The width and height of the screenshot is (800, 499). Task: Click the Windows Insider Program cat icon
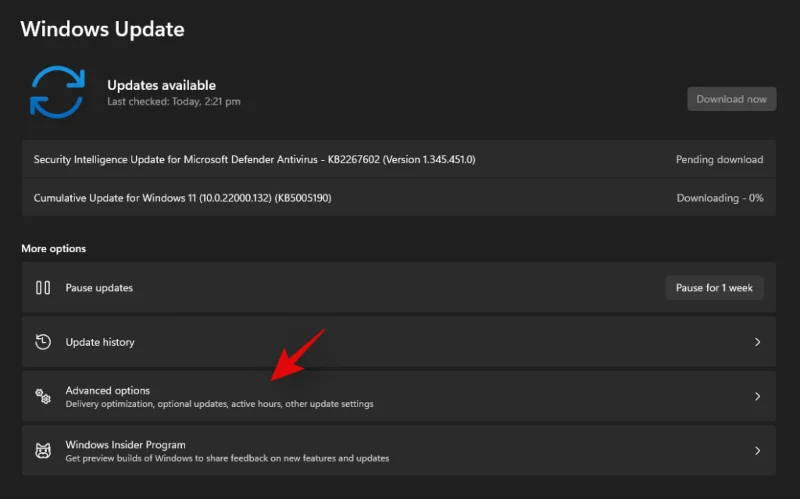(x=43, y=451)
